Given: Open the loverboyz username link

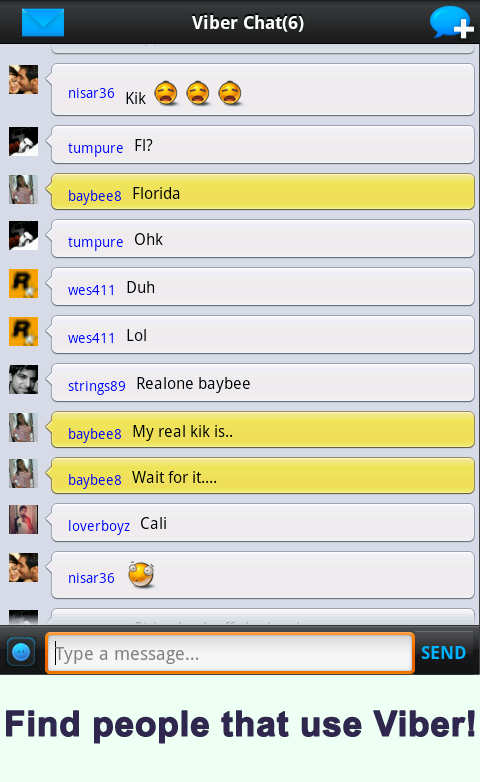Looking at the screenshot, I should pyautogui.click(x=99, y=526).
